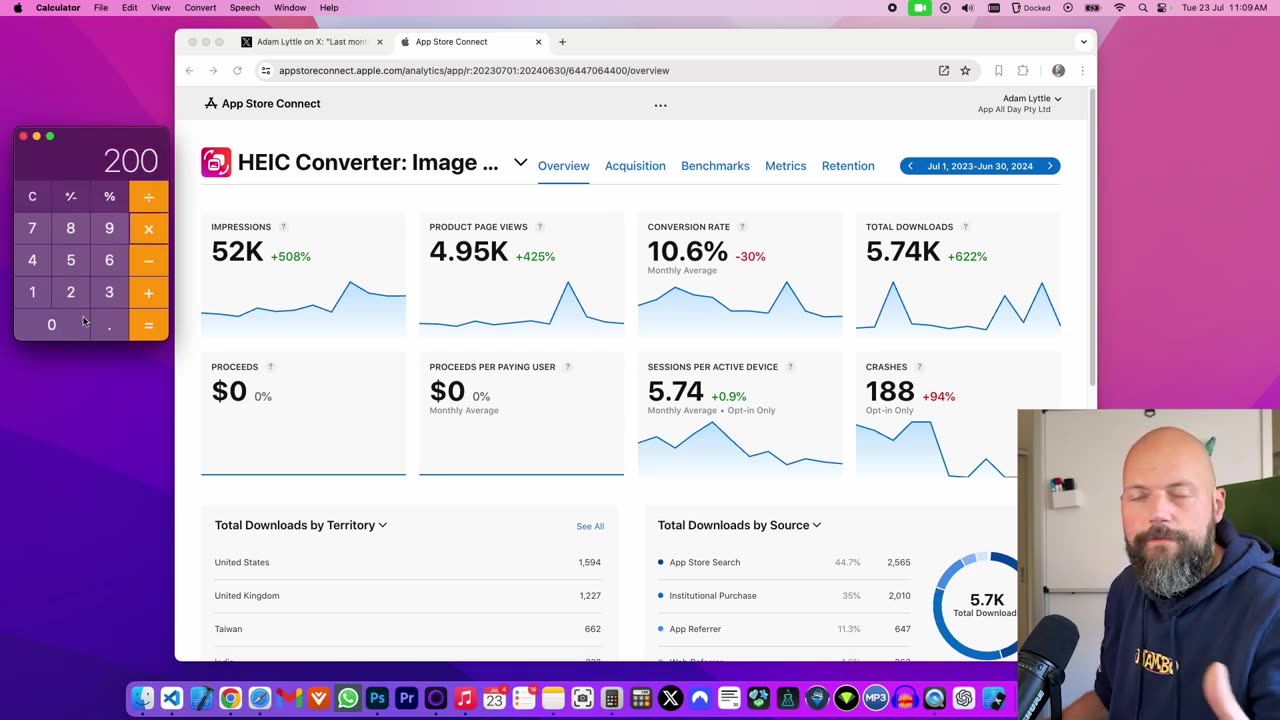Open App Store Connect ellipsis menu

pyautogui.click(x=660, y=104)
